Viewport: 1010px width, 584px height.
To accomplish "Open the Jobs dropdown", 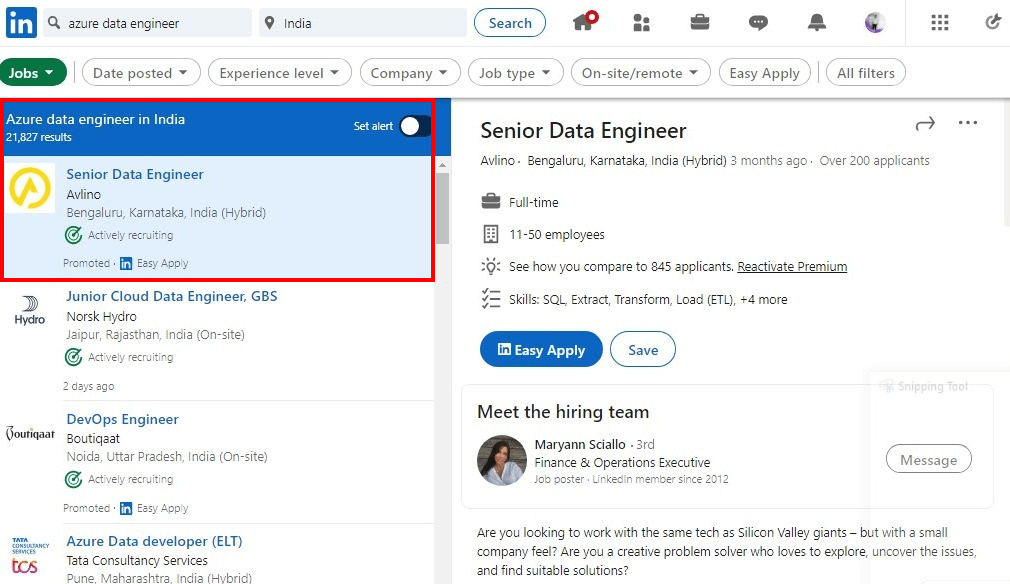I will 33,73.
